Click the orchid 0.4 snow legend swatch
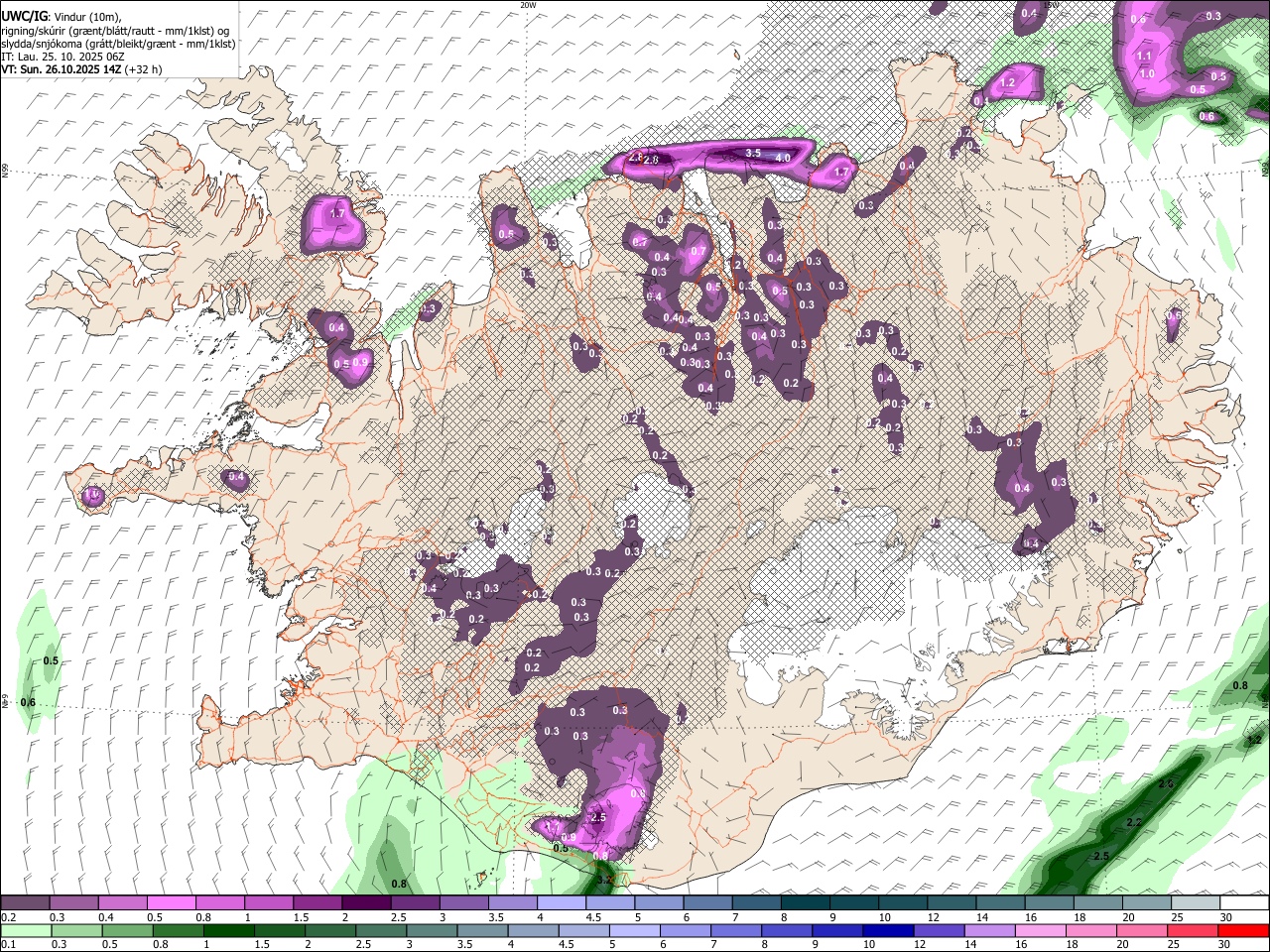This screenshot has width=1270, height=952. [122, 903]
